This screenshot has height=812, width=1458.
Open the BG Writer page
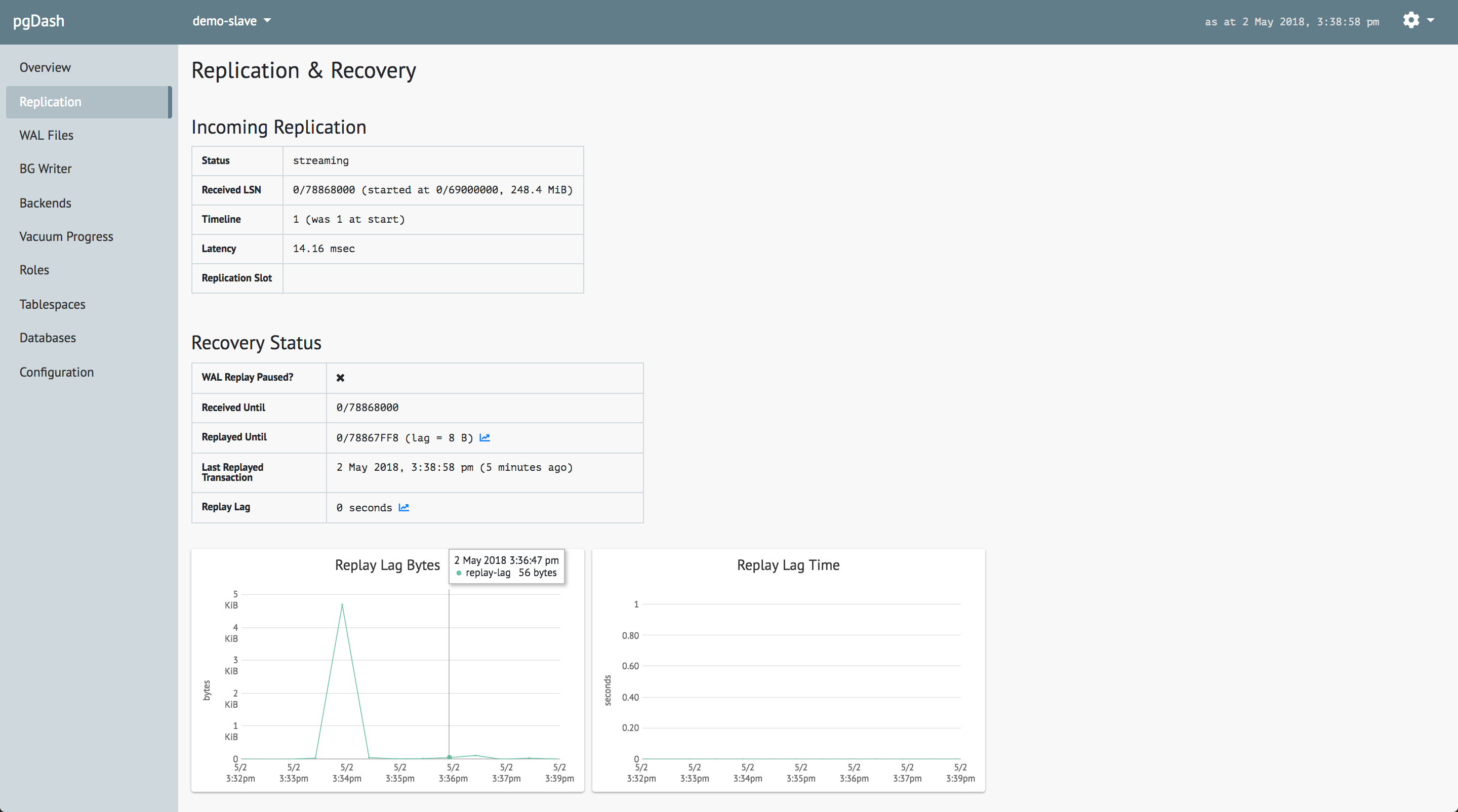tap(46, 169)
